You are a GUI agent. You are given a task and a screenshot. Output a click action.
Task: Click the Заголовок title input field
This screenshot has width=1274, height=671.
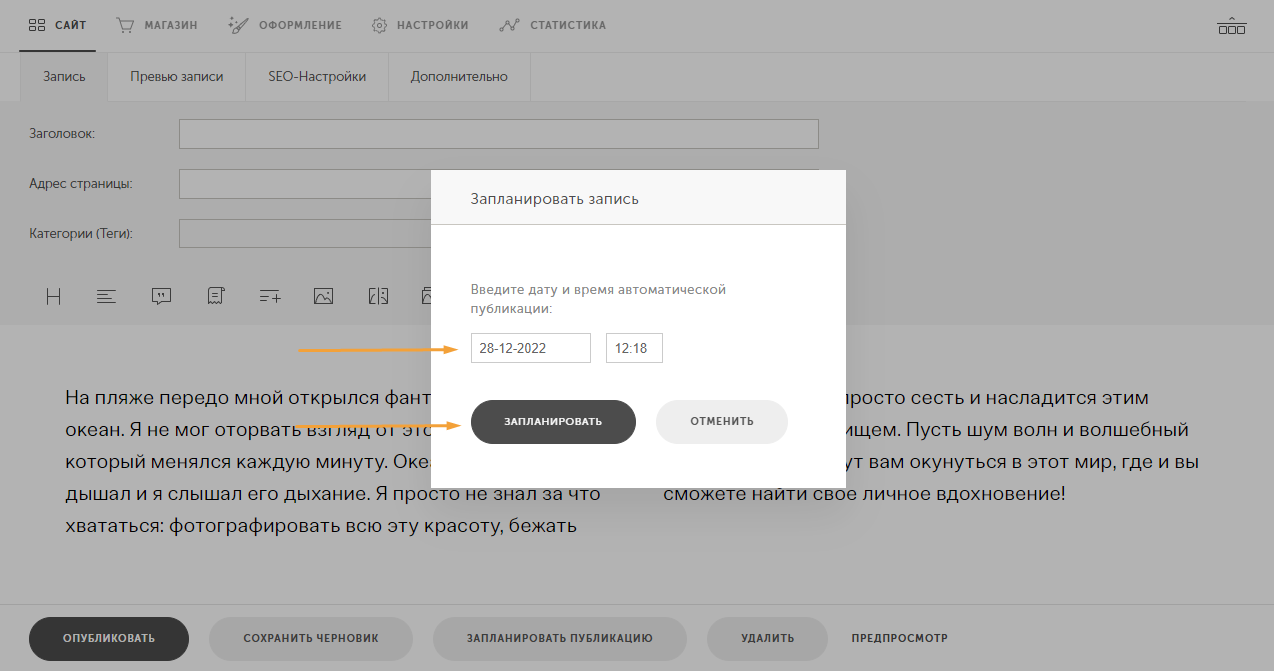point(498,134)
